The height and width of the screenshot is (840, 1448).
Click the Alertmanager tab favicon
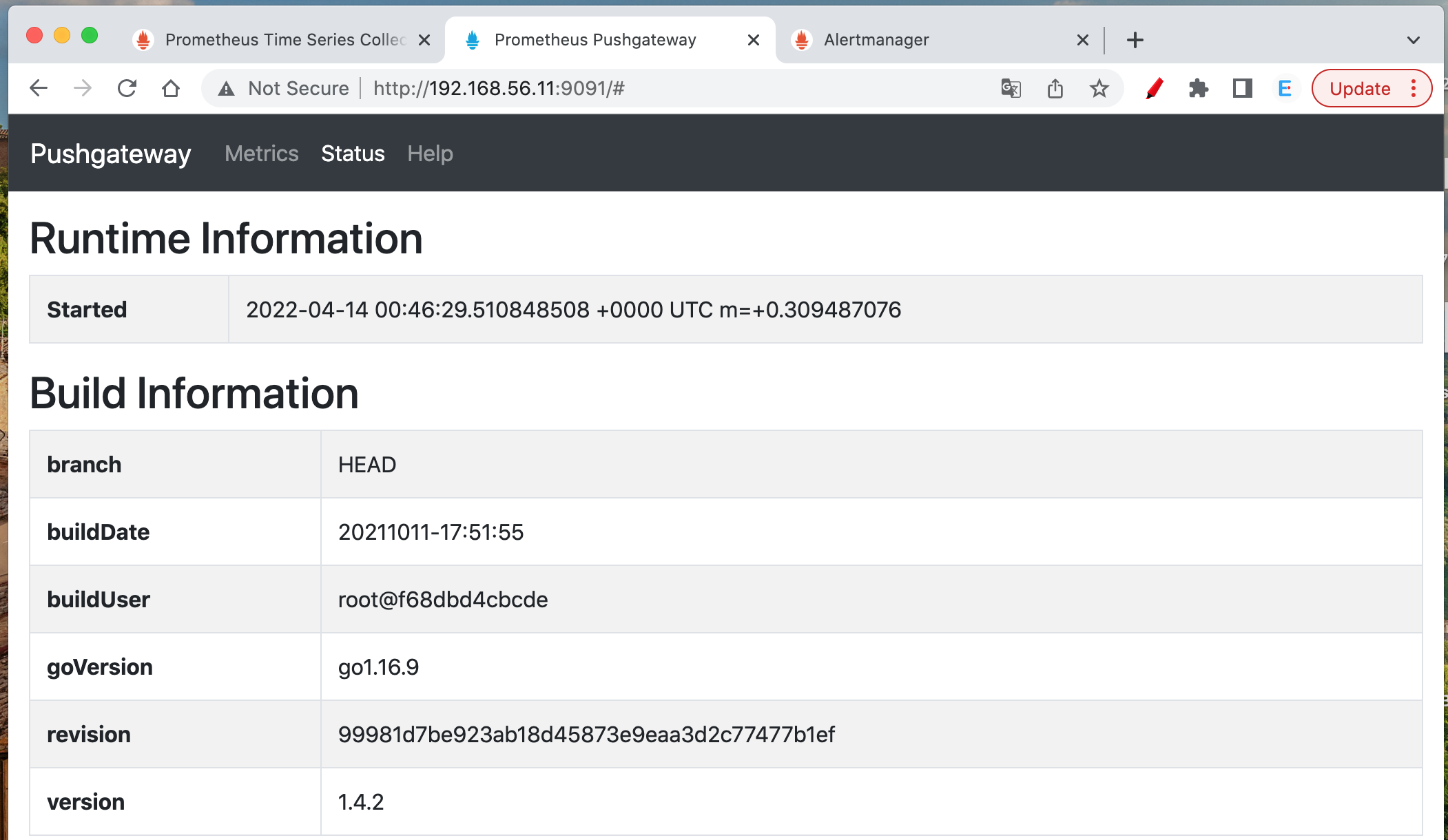tap(802, 40)
